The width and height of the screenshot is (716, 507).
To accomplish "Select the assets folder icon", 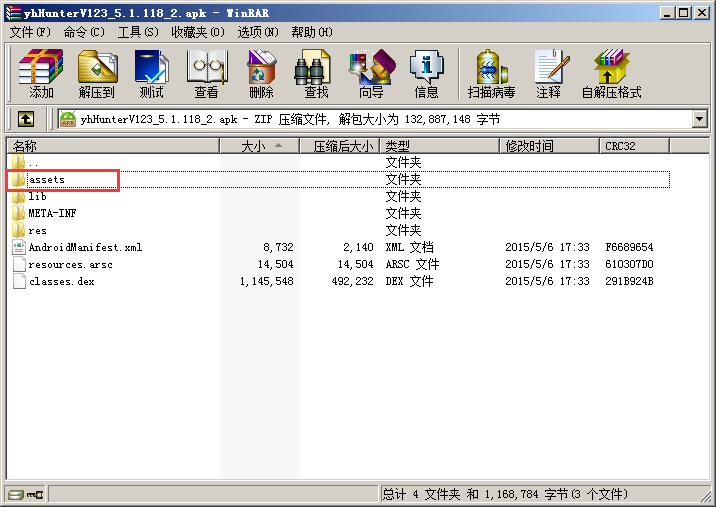I will pyautogui.click(x=18, y=179).
